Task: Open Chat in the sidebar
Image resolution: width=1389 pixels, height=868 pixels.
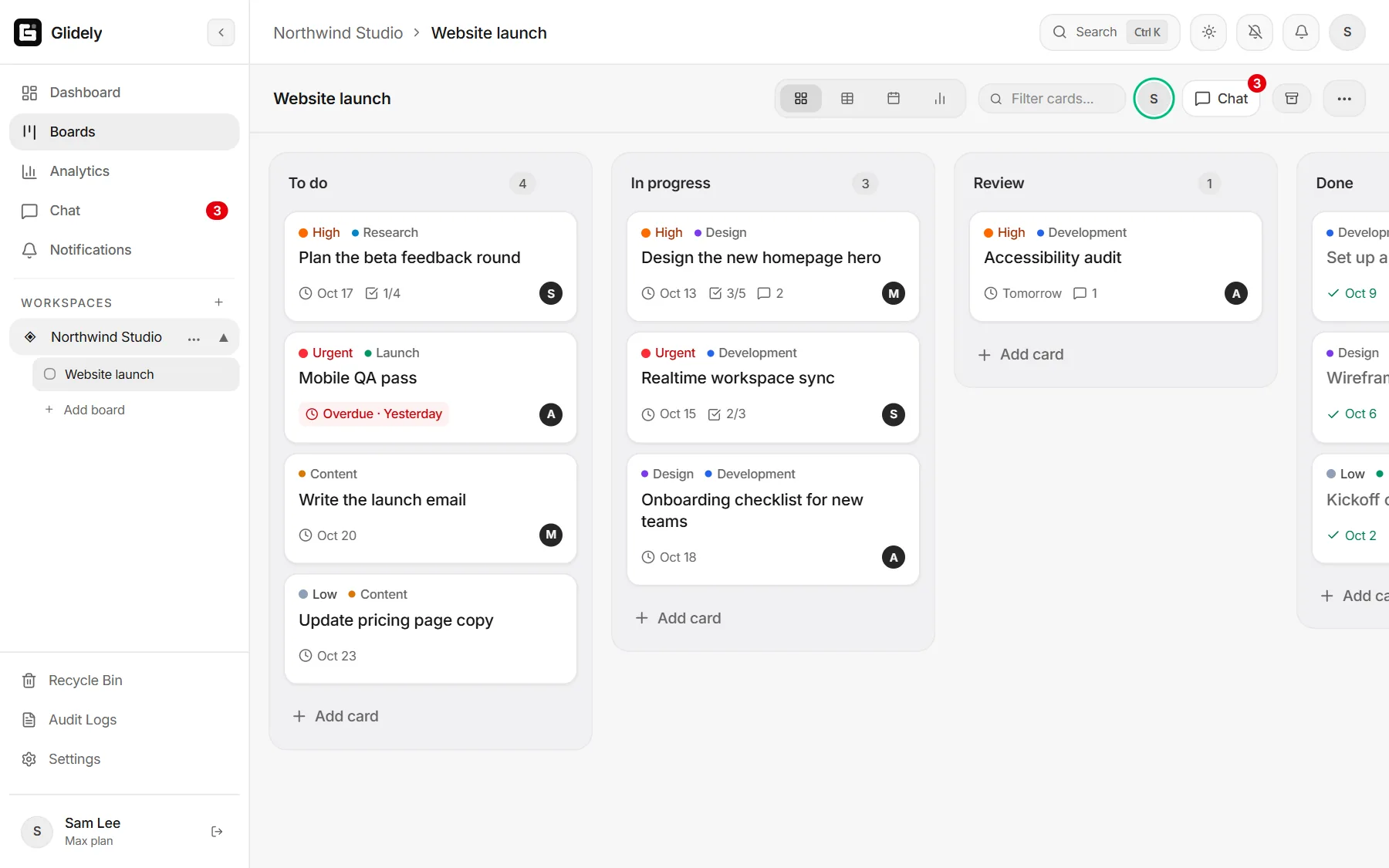Action: pyautogui.click(x=124, y=211)
